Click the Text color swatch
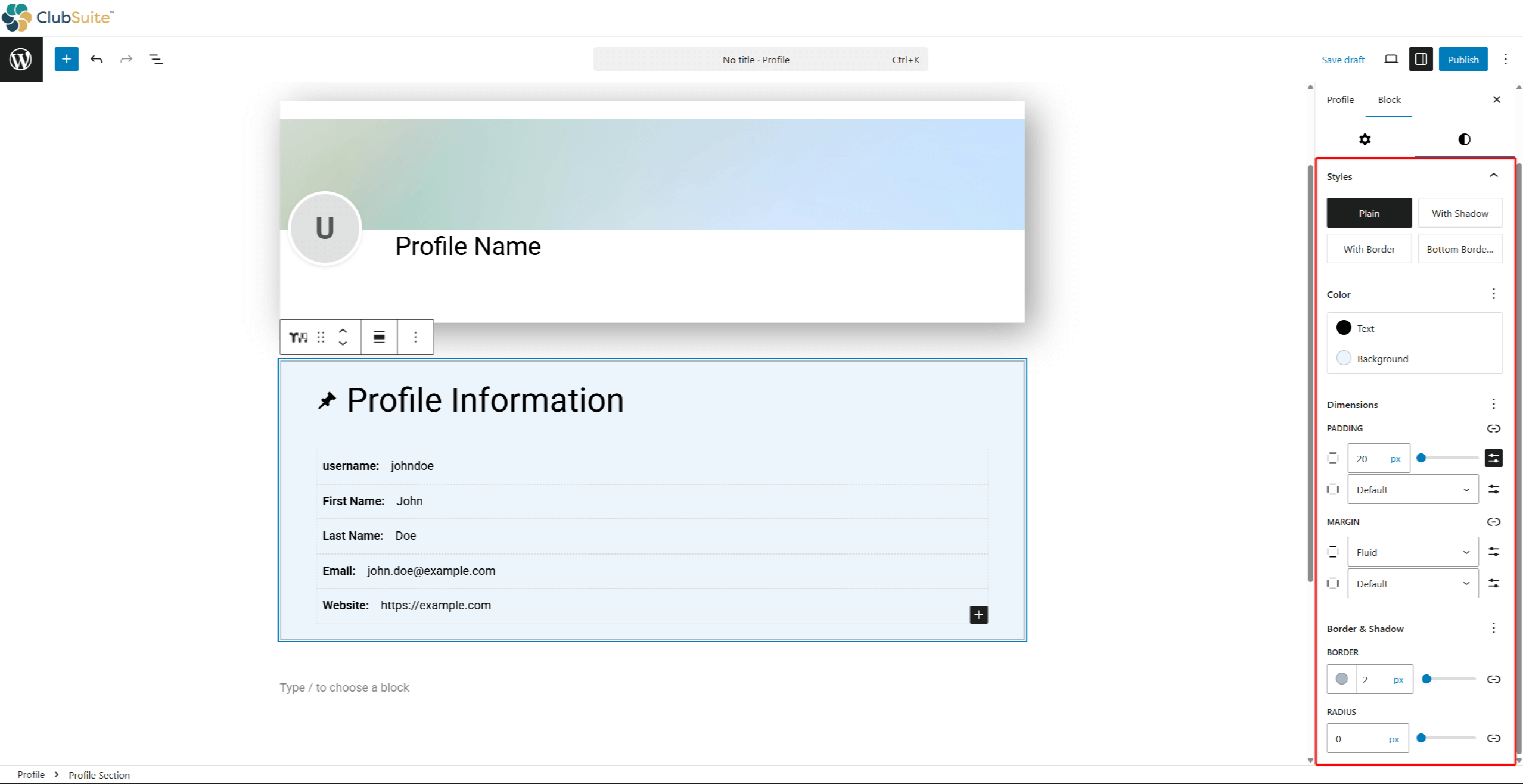 [1344, 328]
